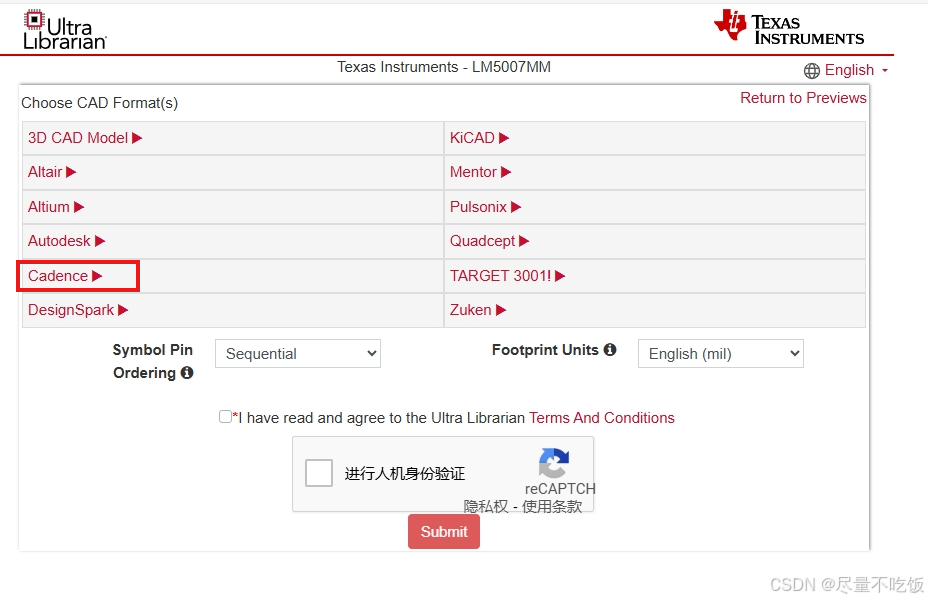This screenshot has width=928, height=600.
Task: Open the Symbol Pin Ordering dropdown
Action: [x=298, y=353]
